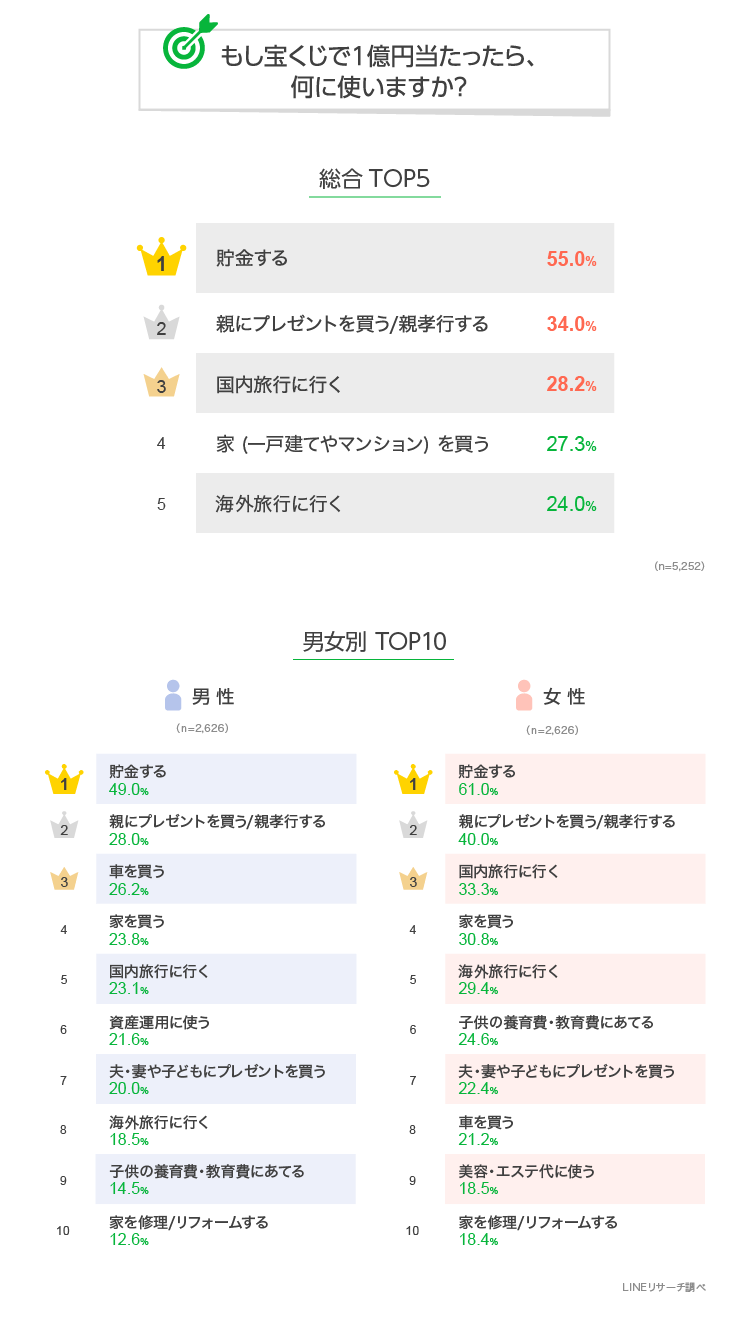Click the gold crown in the 男性 ranking
750x1323 pixels.
click(64, 780)
